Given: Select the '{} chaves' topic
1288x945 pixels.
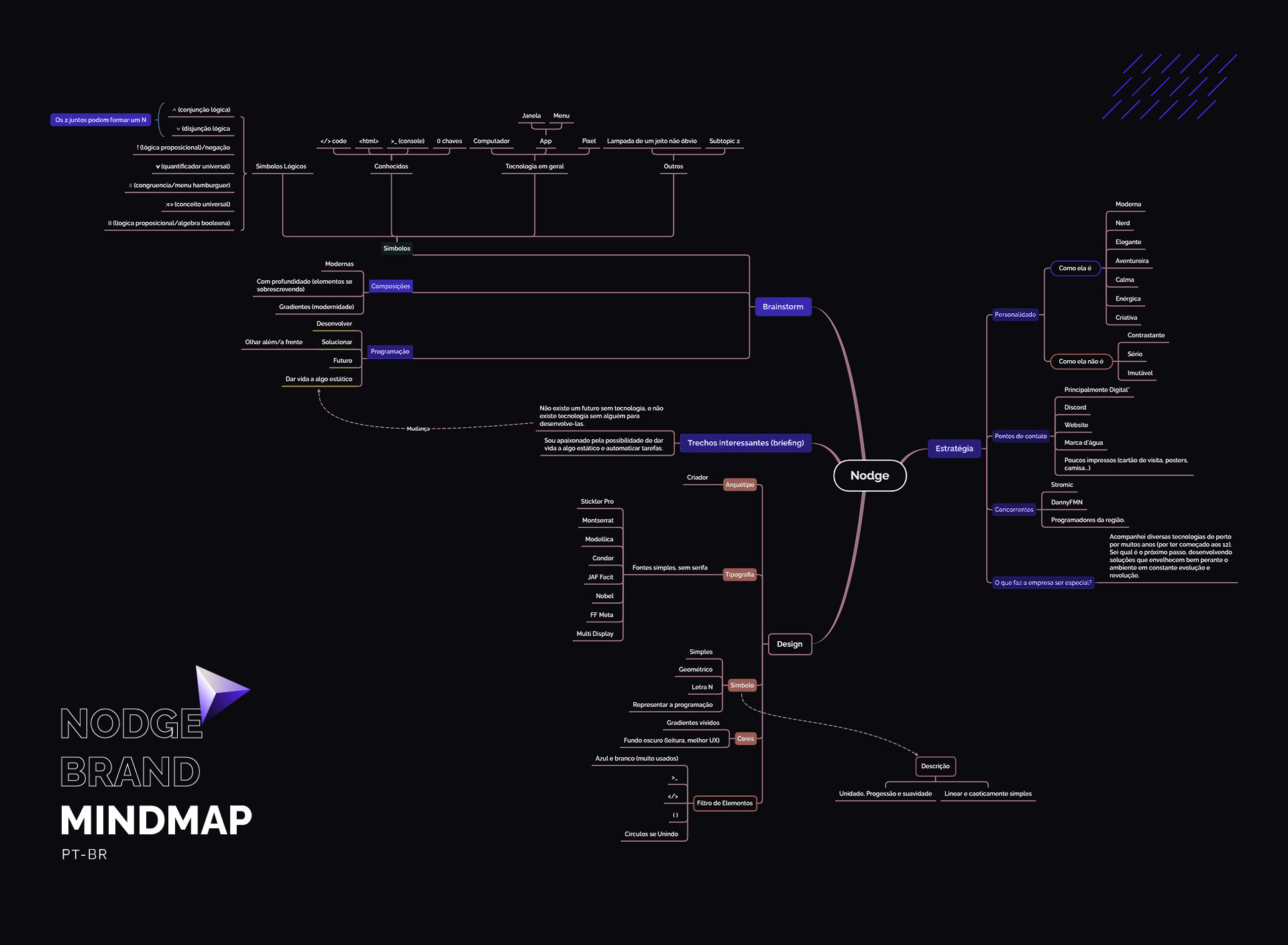Looking at the screenshot, I should (449, 141).
